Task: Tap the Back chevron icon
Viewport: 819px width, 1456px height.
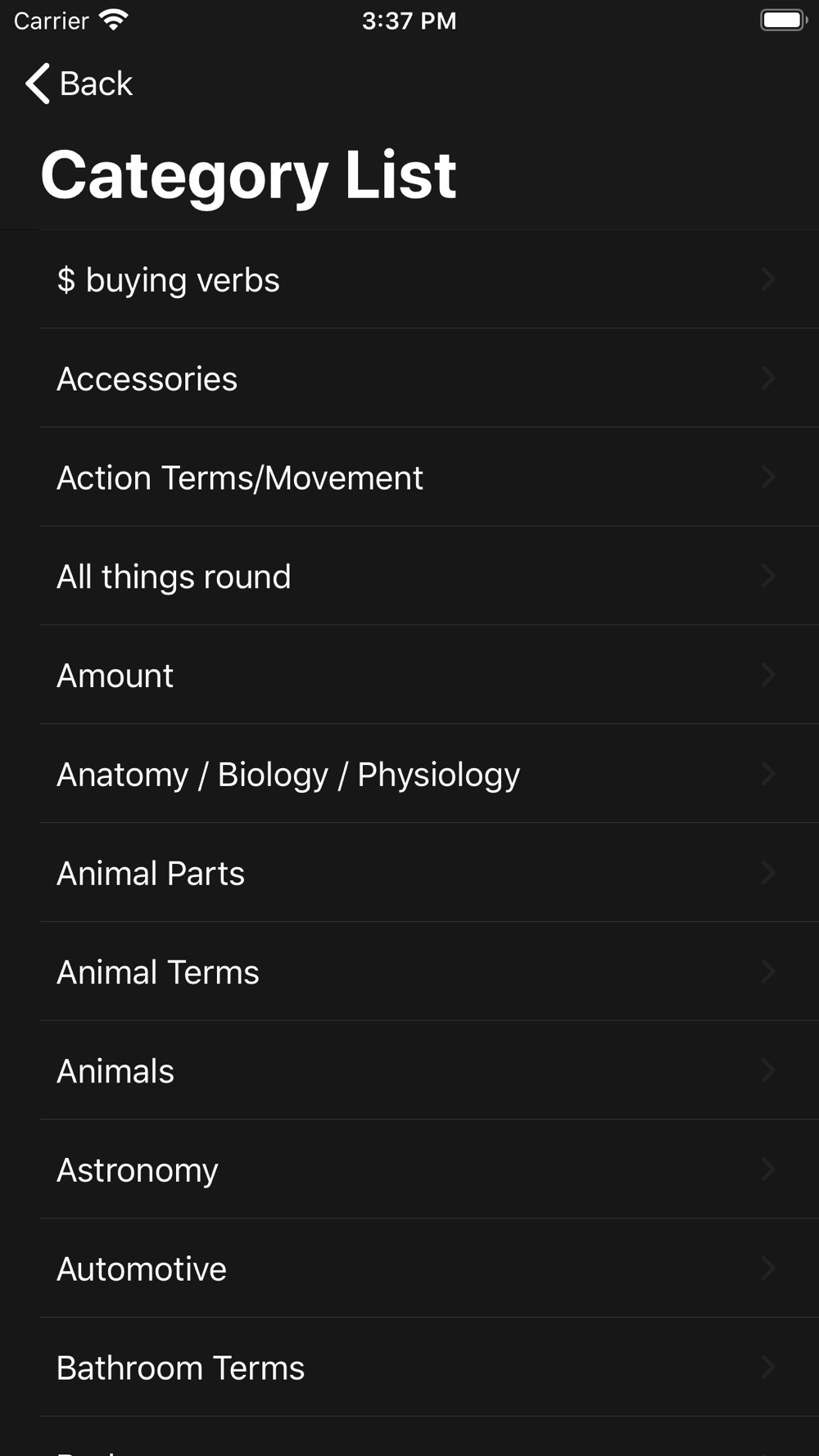Action: (38, 84)
